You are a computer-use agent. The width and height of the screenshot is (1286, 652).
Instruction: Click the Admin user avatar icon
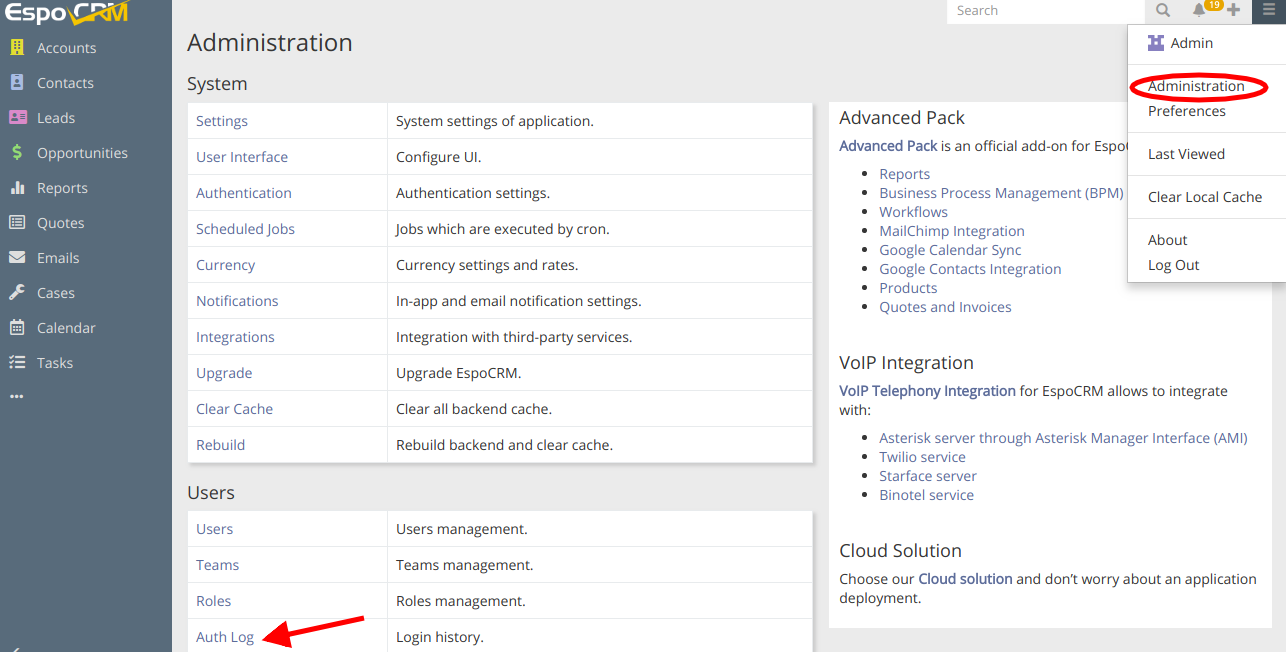coord(1156,42)
